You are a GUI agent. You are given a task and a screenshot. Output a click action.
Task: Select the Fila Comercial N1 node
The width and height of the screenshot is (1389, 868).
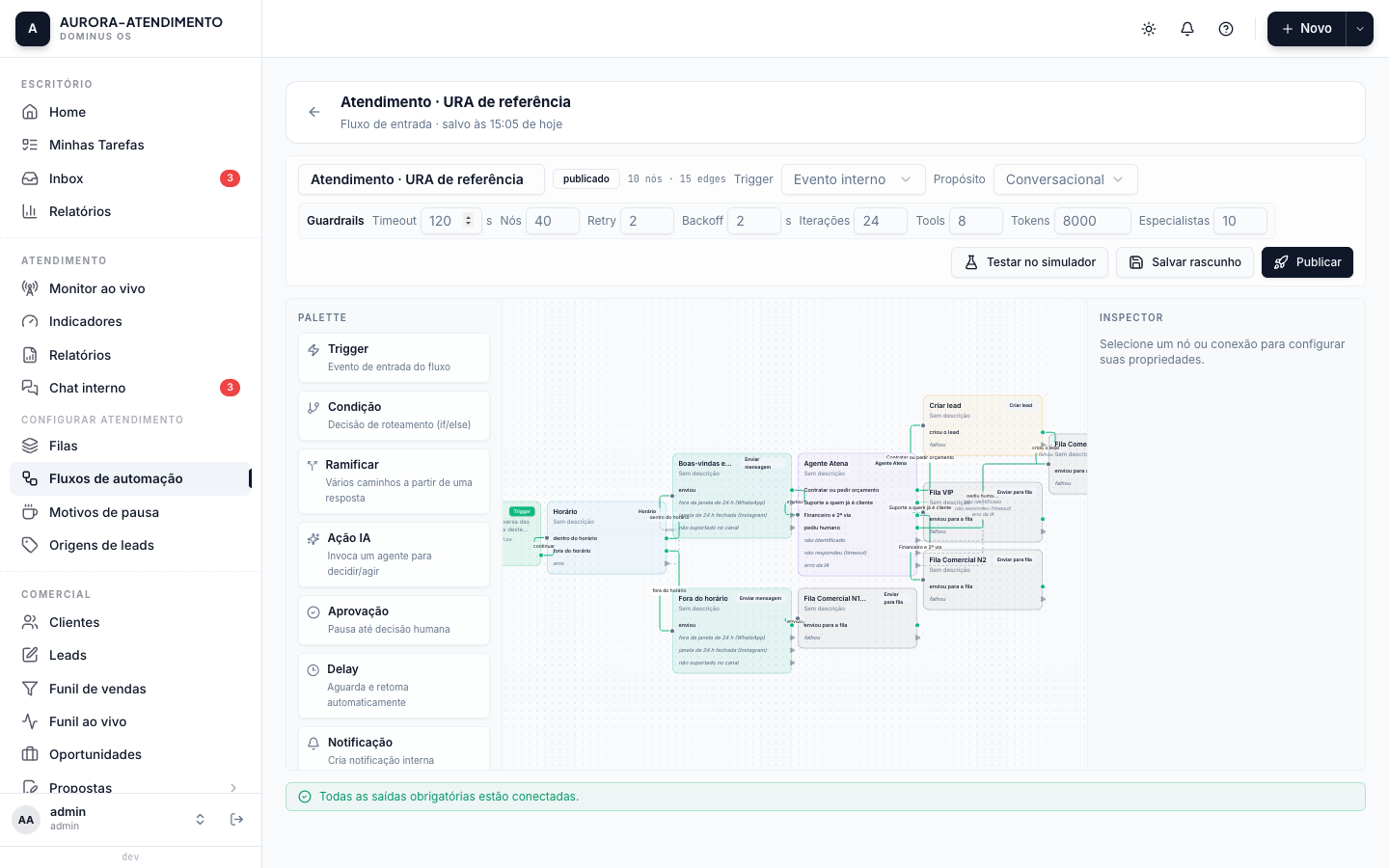(x=858, y=618)
